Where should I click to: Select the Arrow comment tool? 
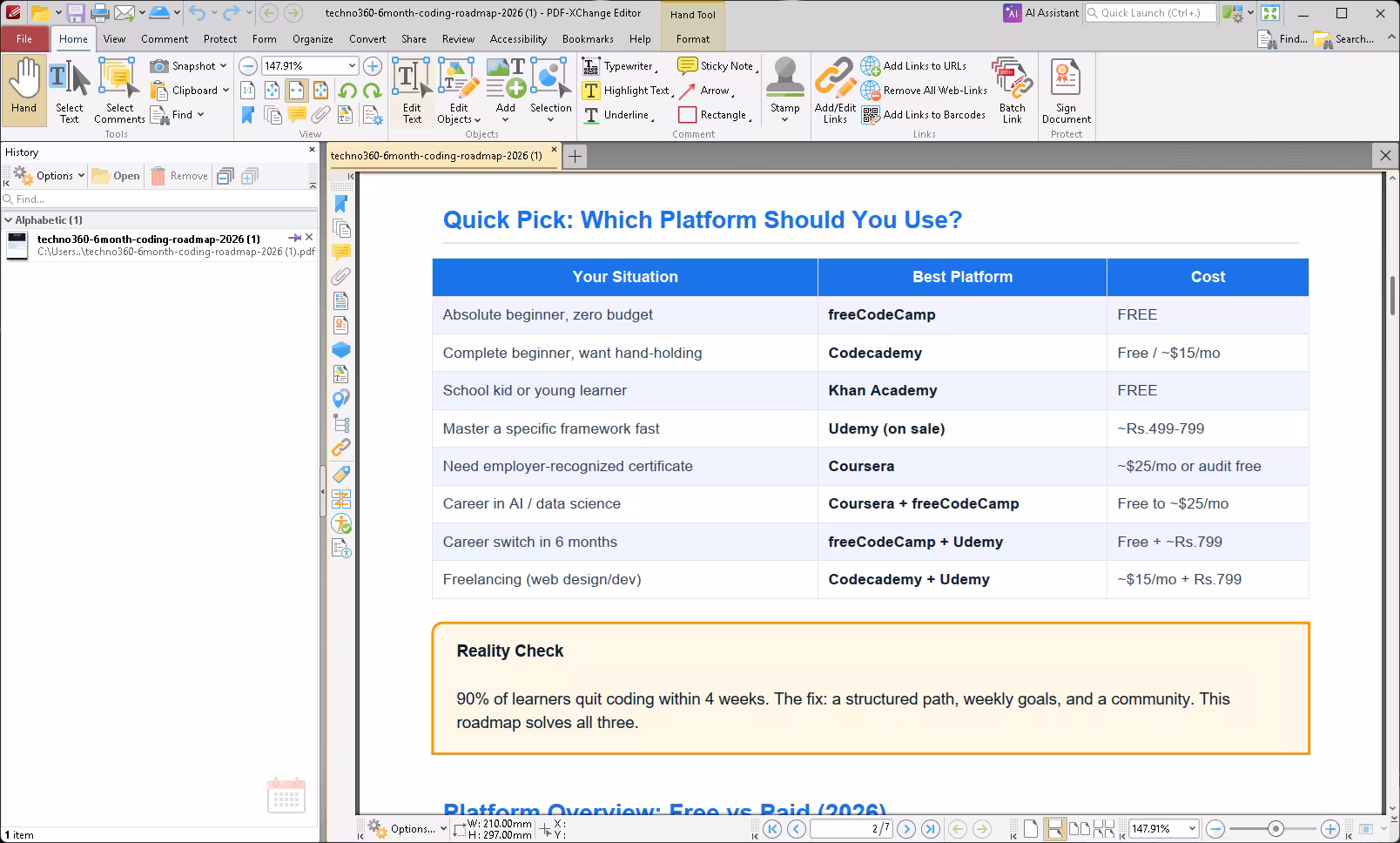coord(706,91)
